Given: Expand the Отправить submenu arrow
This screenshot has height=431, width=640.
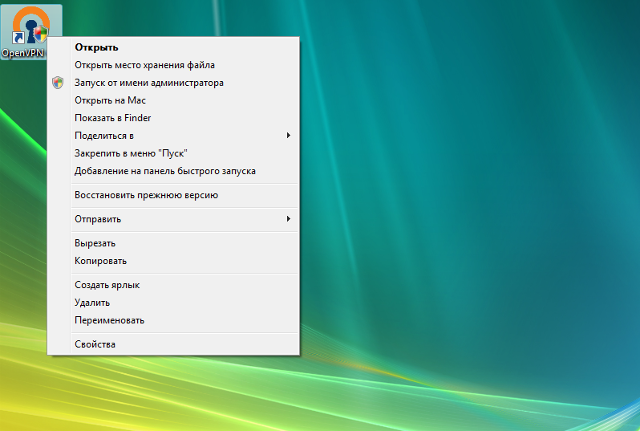Looking at the screenshot, I should click(288, 219).
